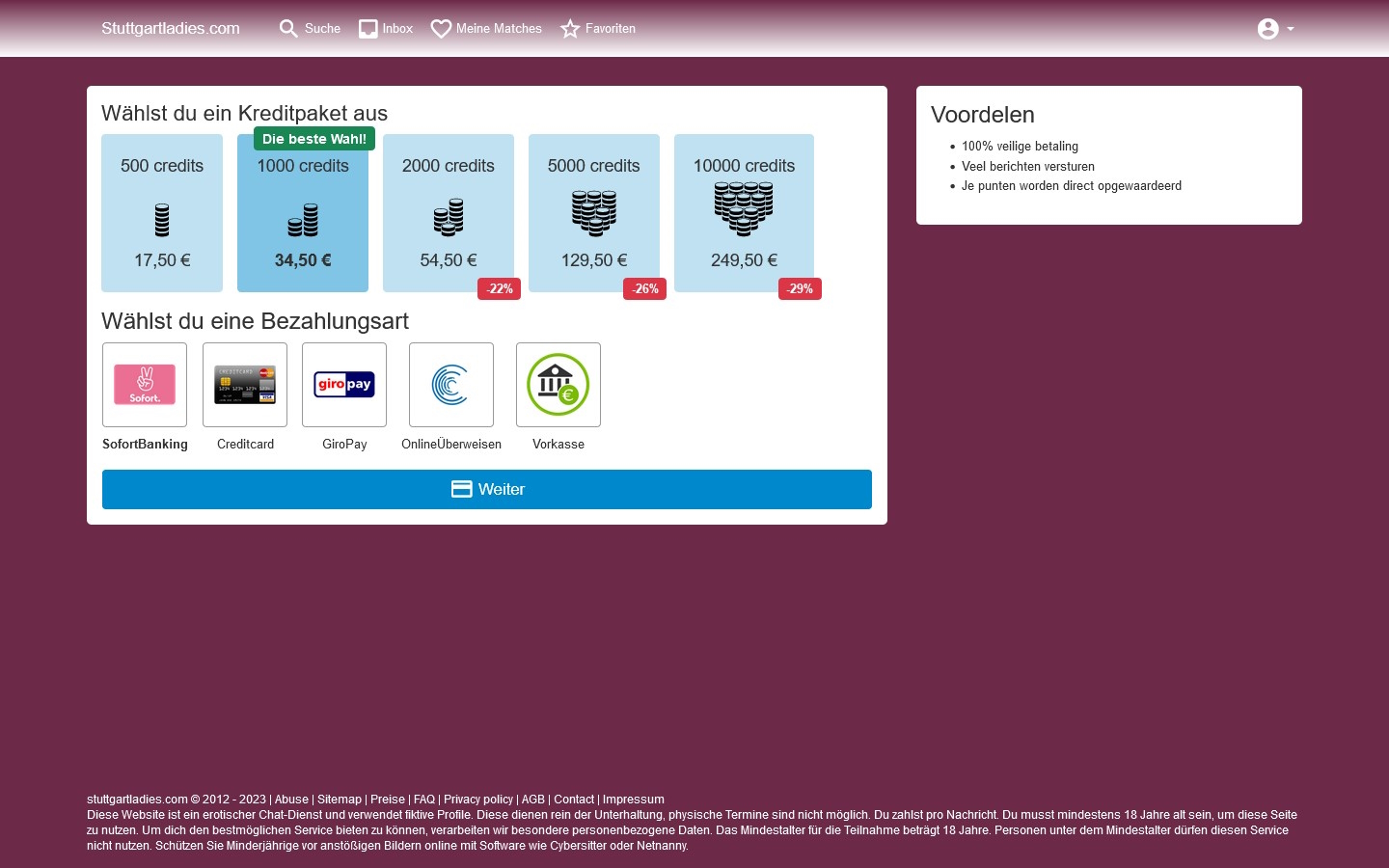Choose the Vorkasse bank icon
1389x868 pixels.
[x=558, y=385]
